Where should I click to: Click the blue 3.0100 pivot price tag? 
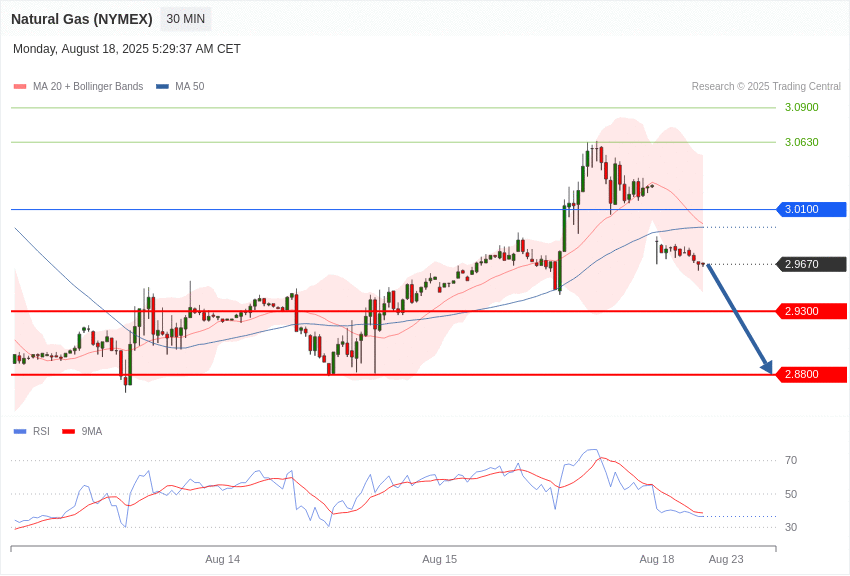point(812,209)
